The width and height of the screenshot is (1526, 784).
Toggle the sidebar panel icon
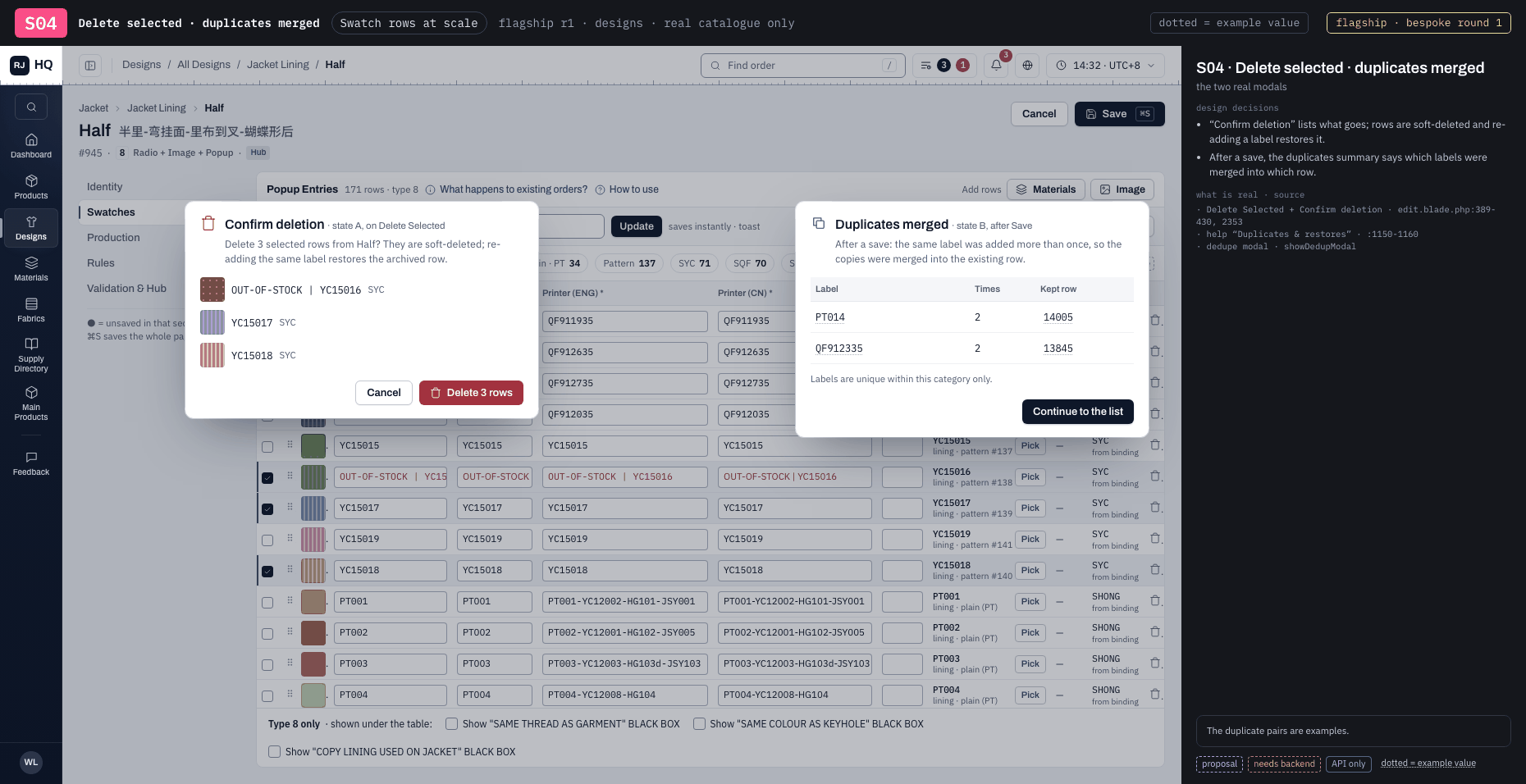pos(90,65)
